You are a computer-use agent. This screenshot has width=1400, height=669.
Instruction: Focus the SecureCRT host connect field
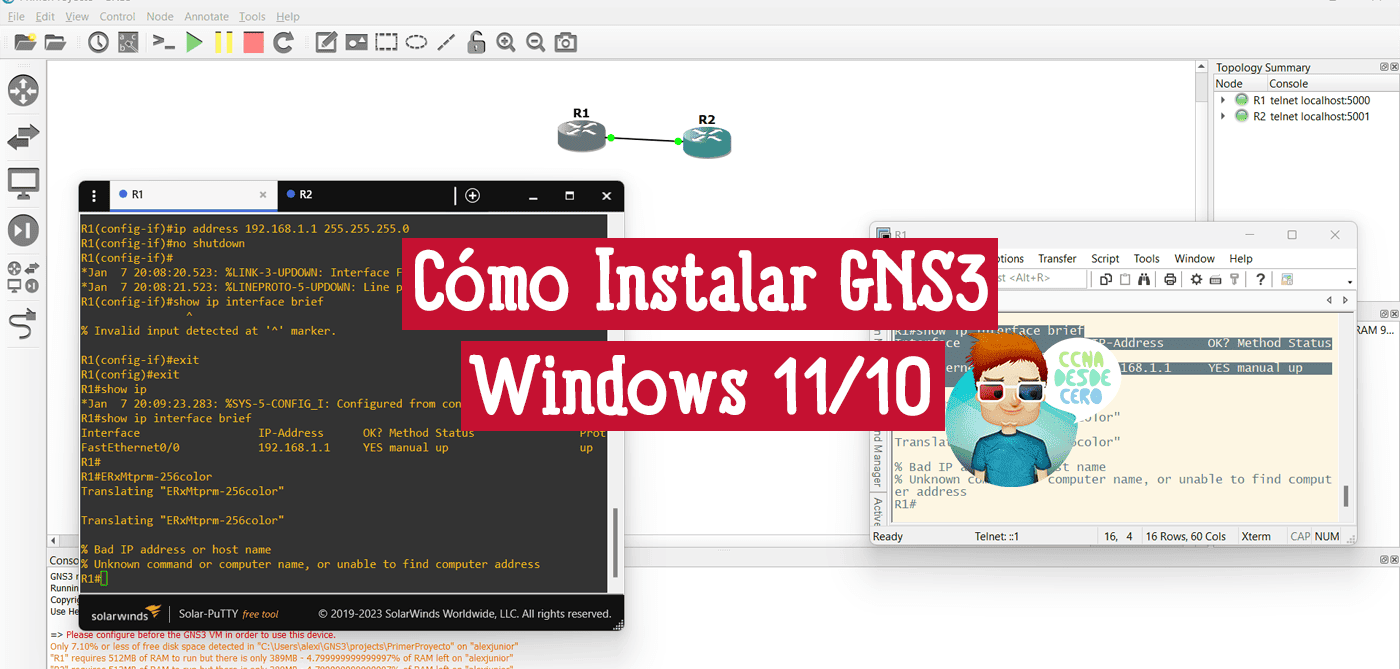[x=1043, y=279]
